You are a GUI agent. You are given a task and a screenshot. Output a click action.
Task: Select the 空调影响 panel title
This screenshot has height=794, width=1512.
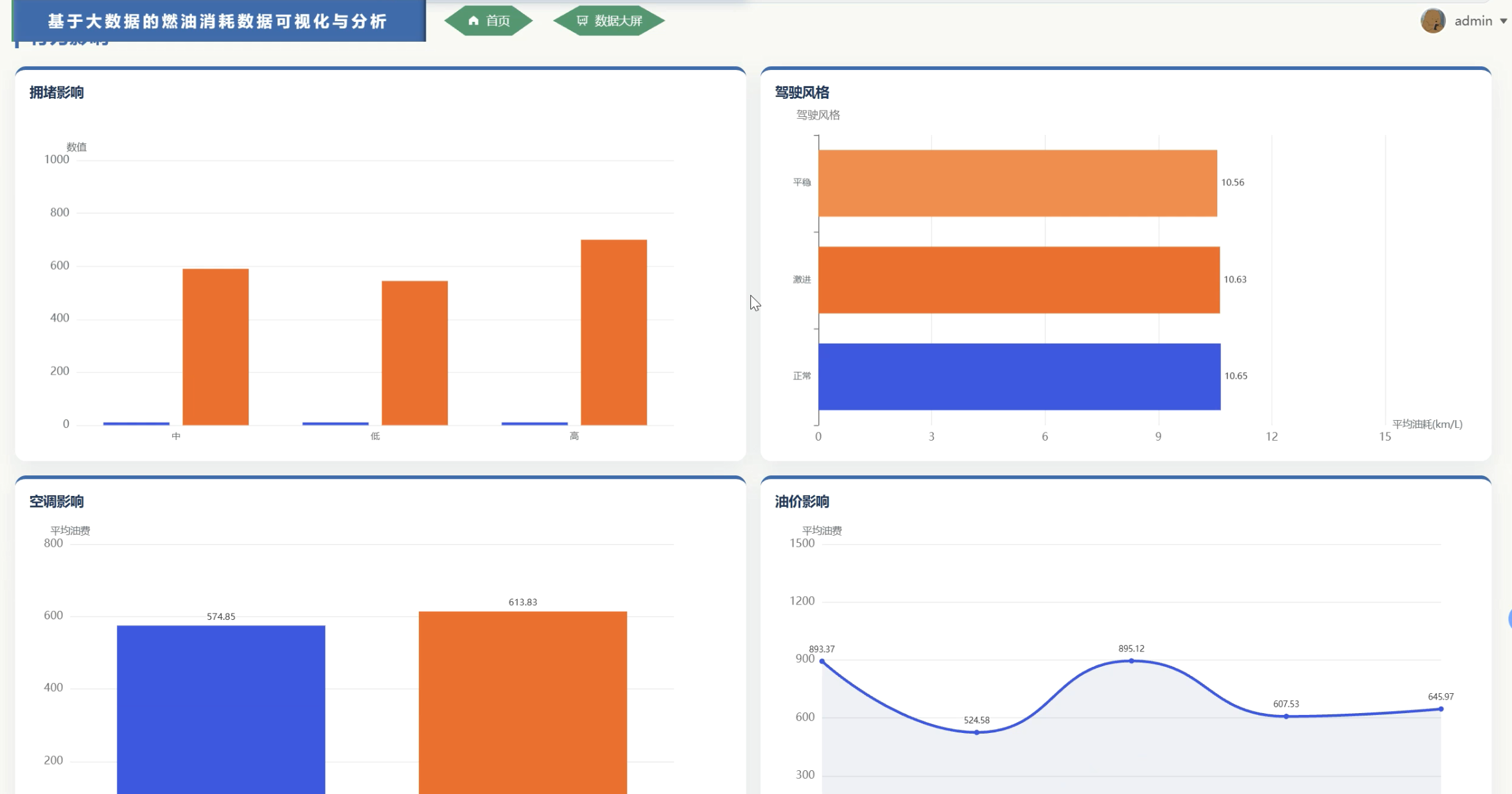tap(57, 502)
